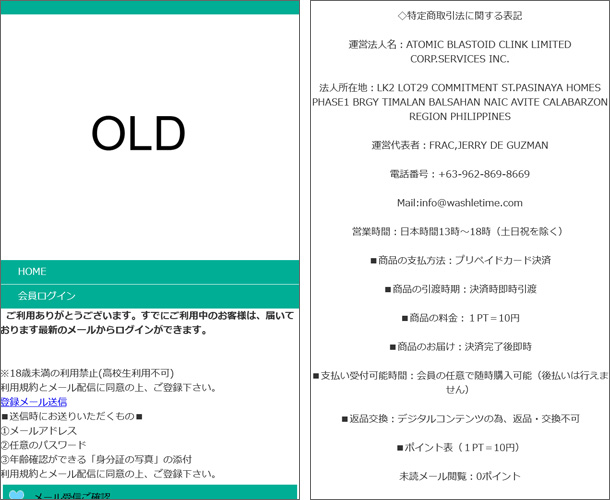Click the Mail:info@washletime.com text
Viewport: 610px width, 500px height.
pos(460,203)
